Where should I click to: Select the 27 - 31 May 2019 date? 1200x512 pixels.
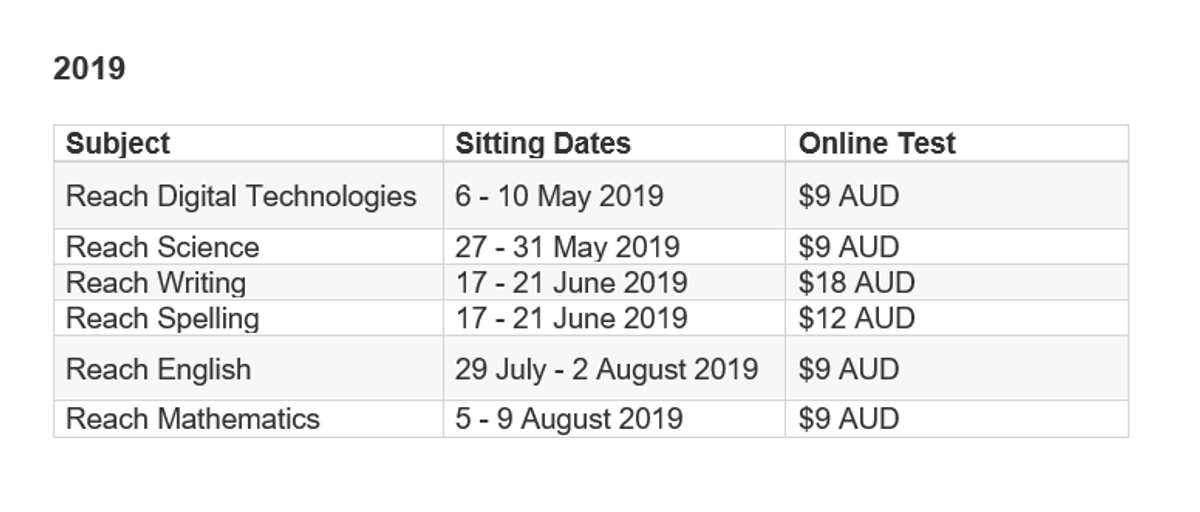tap(567, 247)
